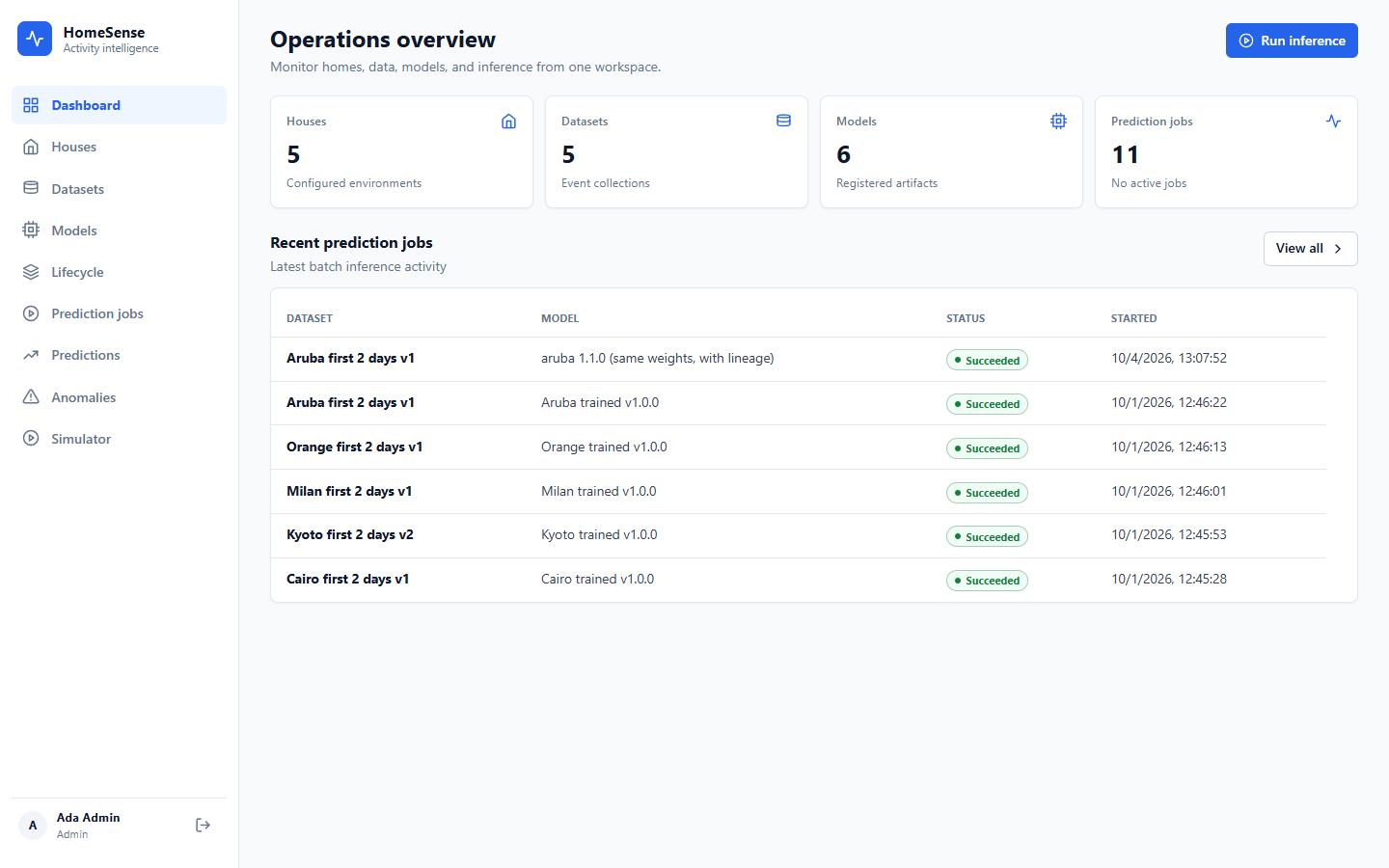Open the Prediction jobs summary card
1389x868 pixels.
[1226, 151]
